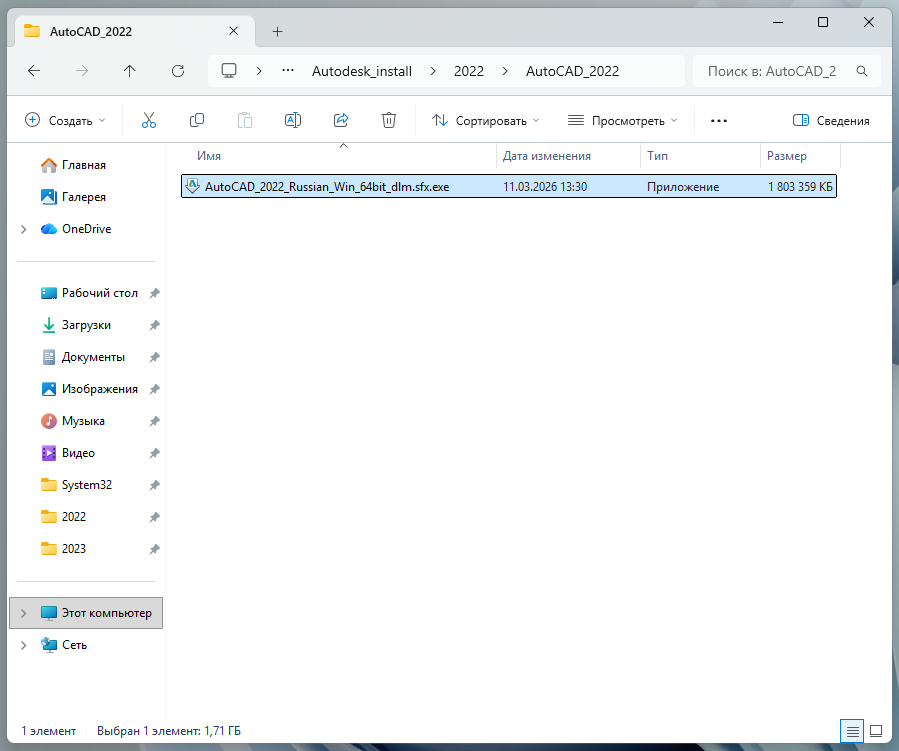Image resolution: width=899 pixels, height=751 pixels.
Task: Click the Delete trash icon
Action: pyautogui.click(x=389, y=120)
